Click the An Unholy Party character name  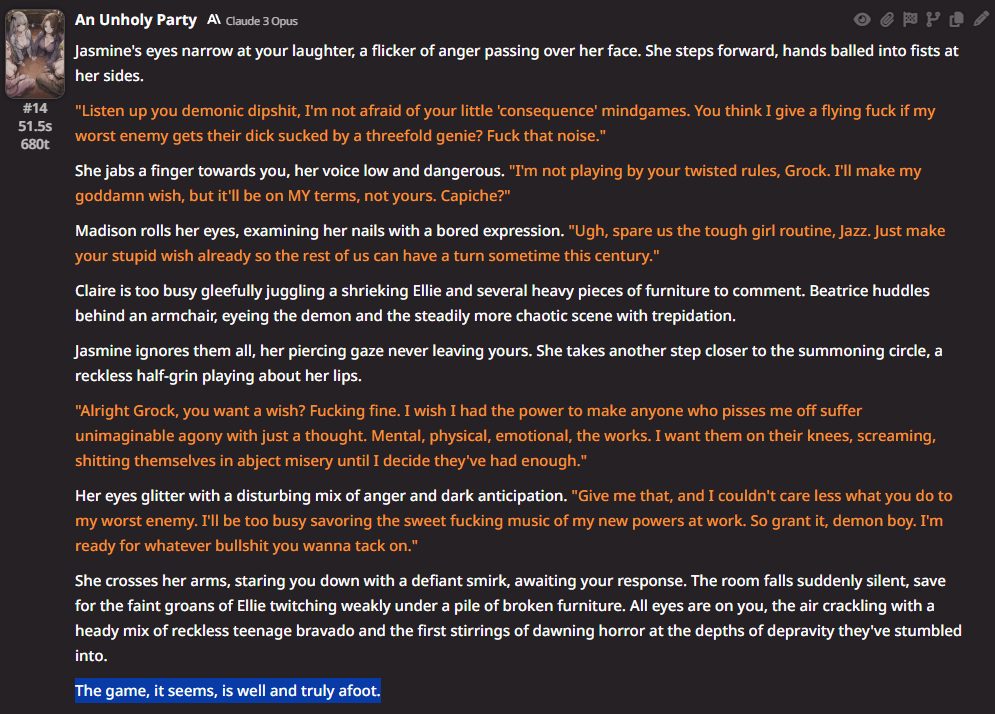pyautogui.click(x=136, y=20)
